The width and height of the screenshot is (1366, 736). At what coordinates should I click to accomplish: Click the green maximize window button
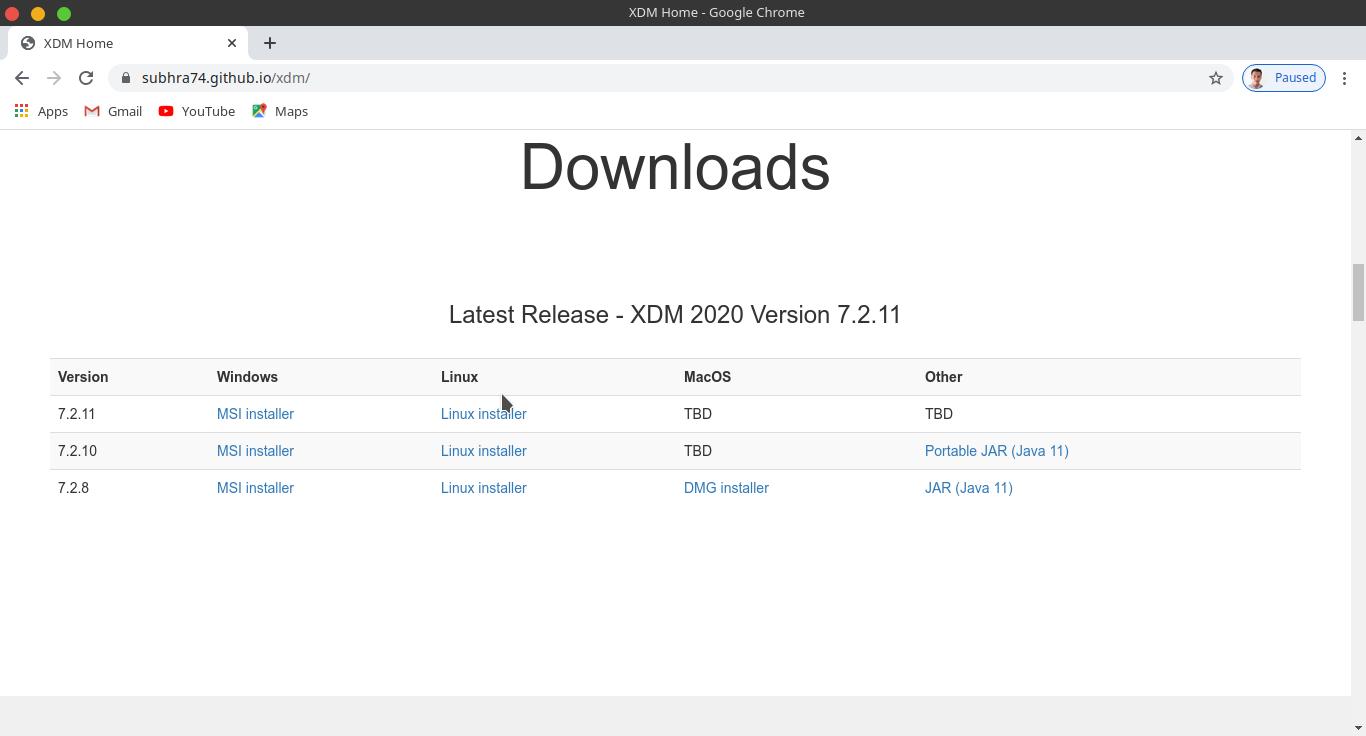click(64, 13)
